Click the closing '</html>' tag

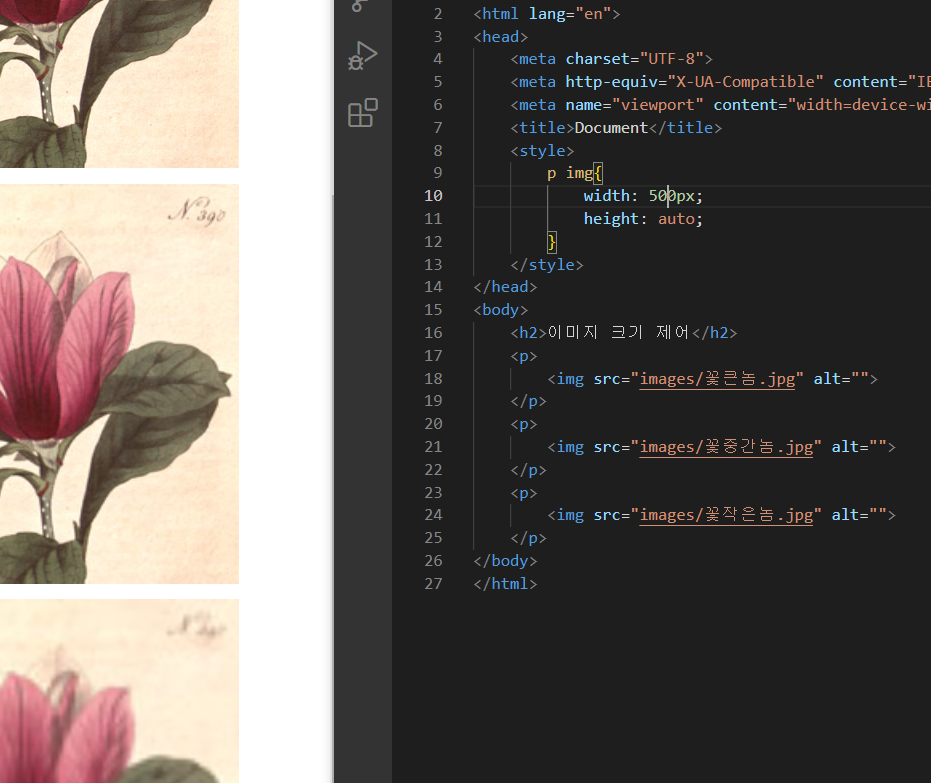click(505, 584)
